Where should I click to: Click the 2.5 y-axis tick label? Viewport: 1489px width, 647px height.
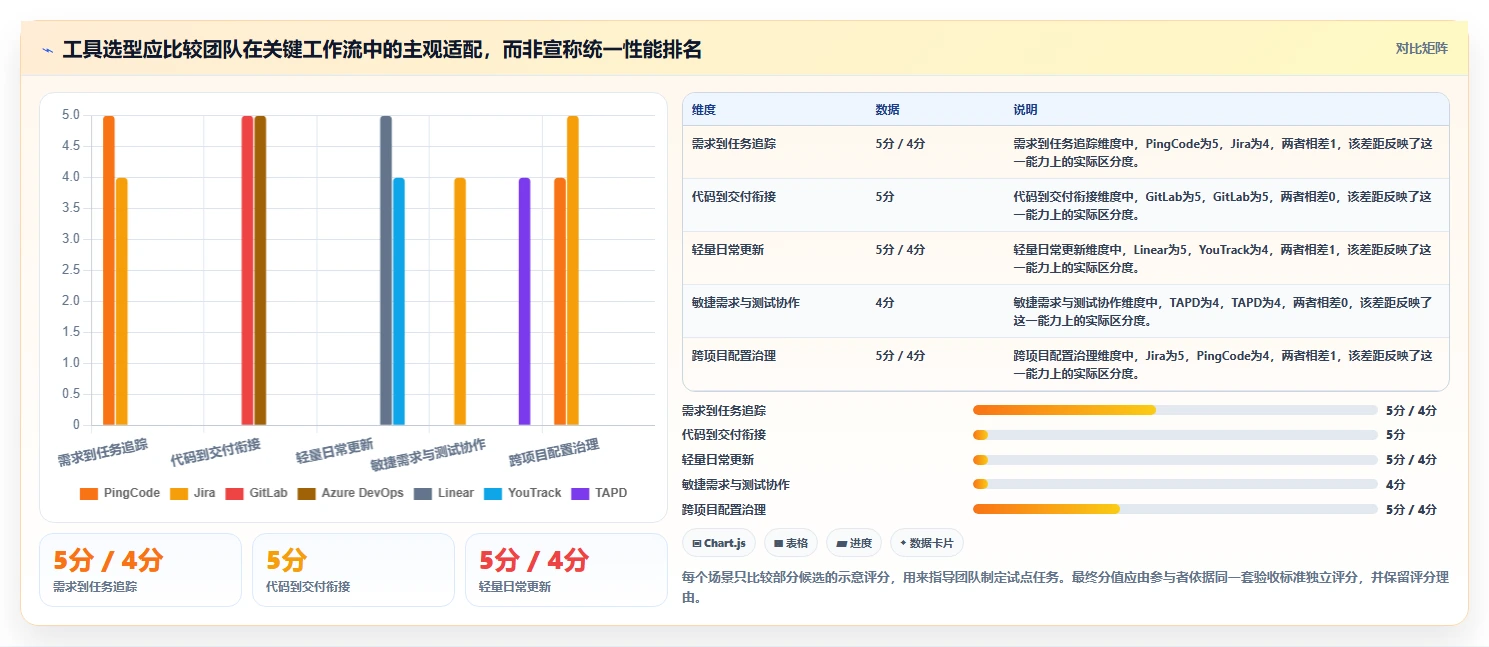click(x=70, y=270)
